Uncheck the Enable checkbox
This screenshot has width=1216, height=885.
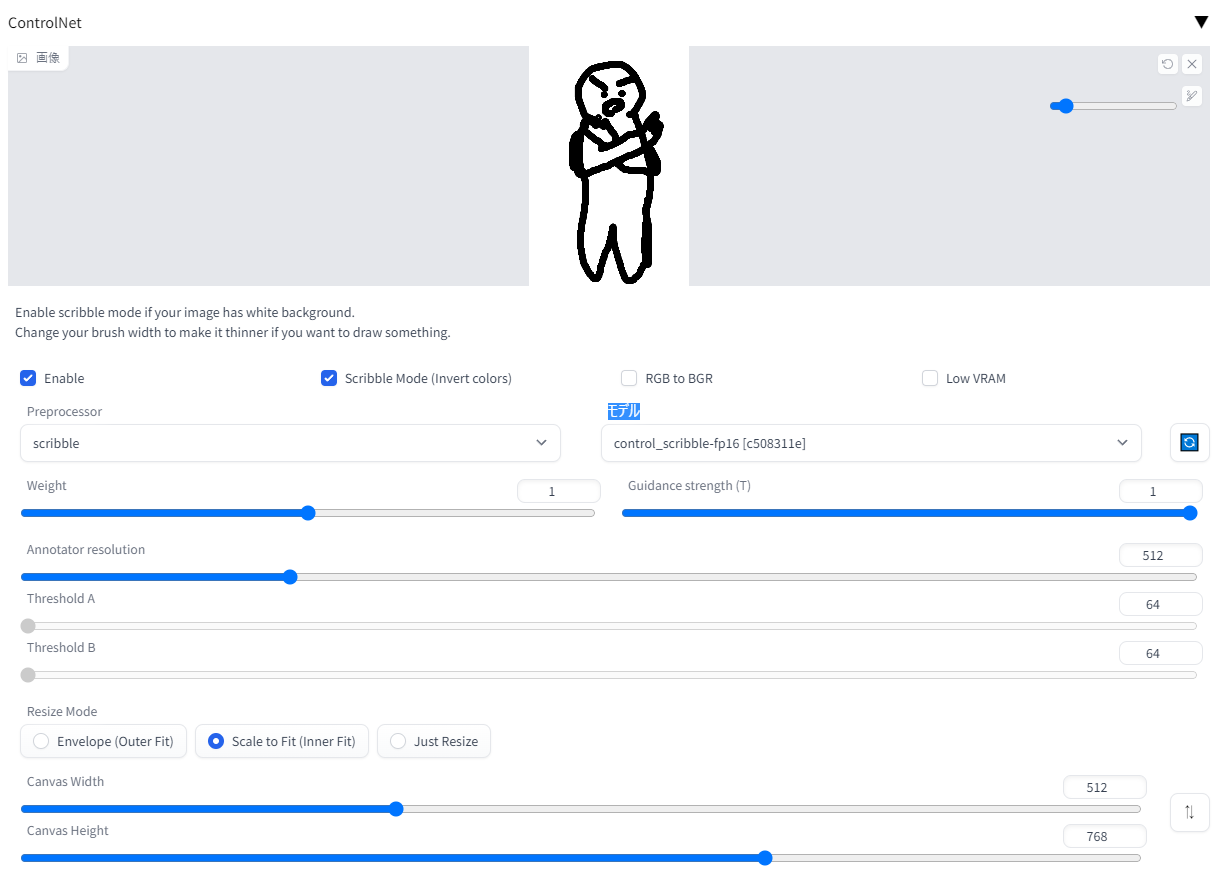click(x=28, y=378)
